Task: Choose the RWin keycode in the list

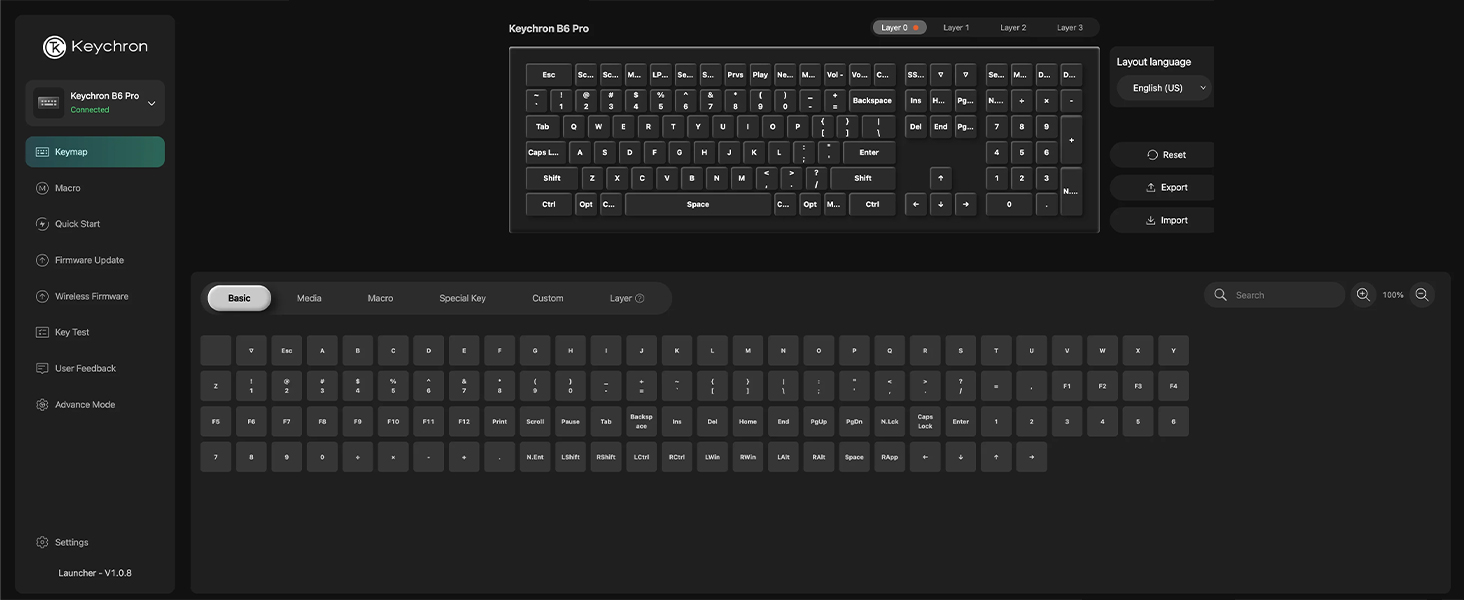Action: [x=748, y=457]
